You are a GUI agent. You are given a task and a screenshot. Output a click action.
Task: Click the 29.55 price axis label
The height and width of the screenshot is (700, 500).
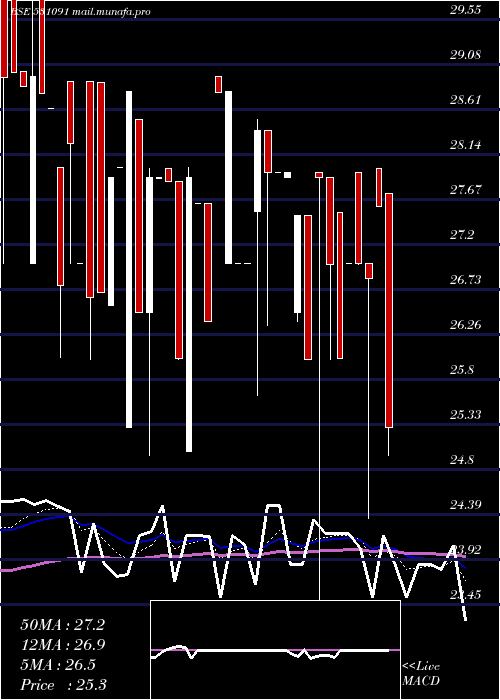[x=466, y=10]
